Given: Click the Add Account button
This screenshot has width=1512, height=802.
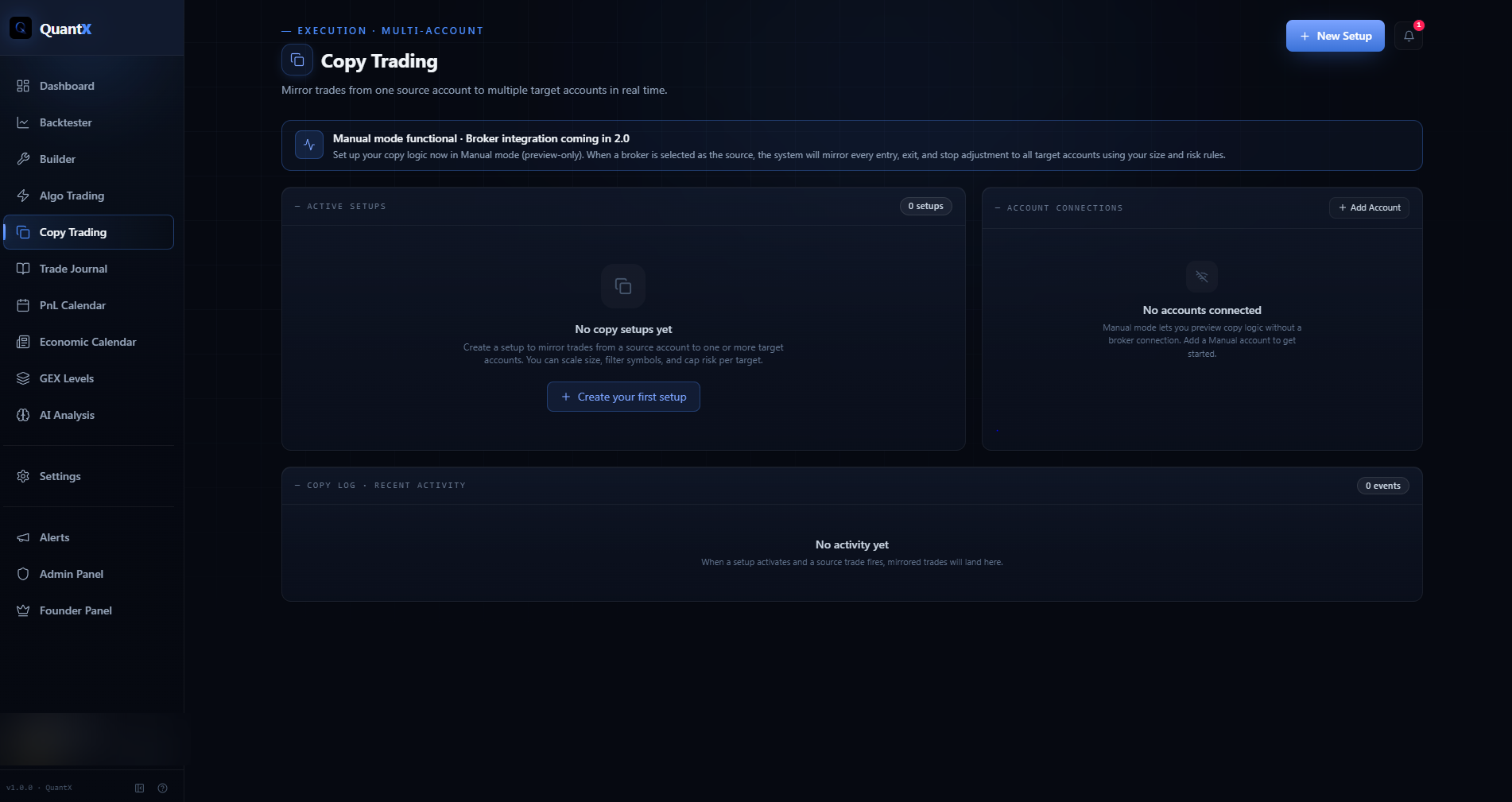Looking at the screenshot, I should [1369, 207].
